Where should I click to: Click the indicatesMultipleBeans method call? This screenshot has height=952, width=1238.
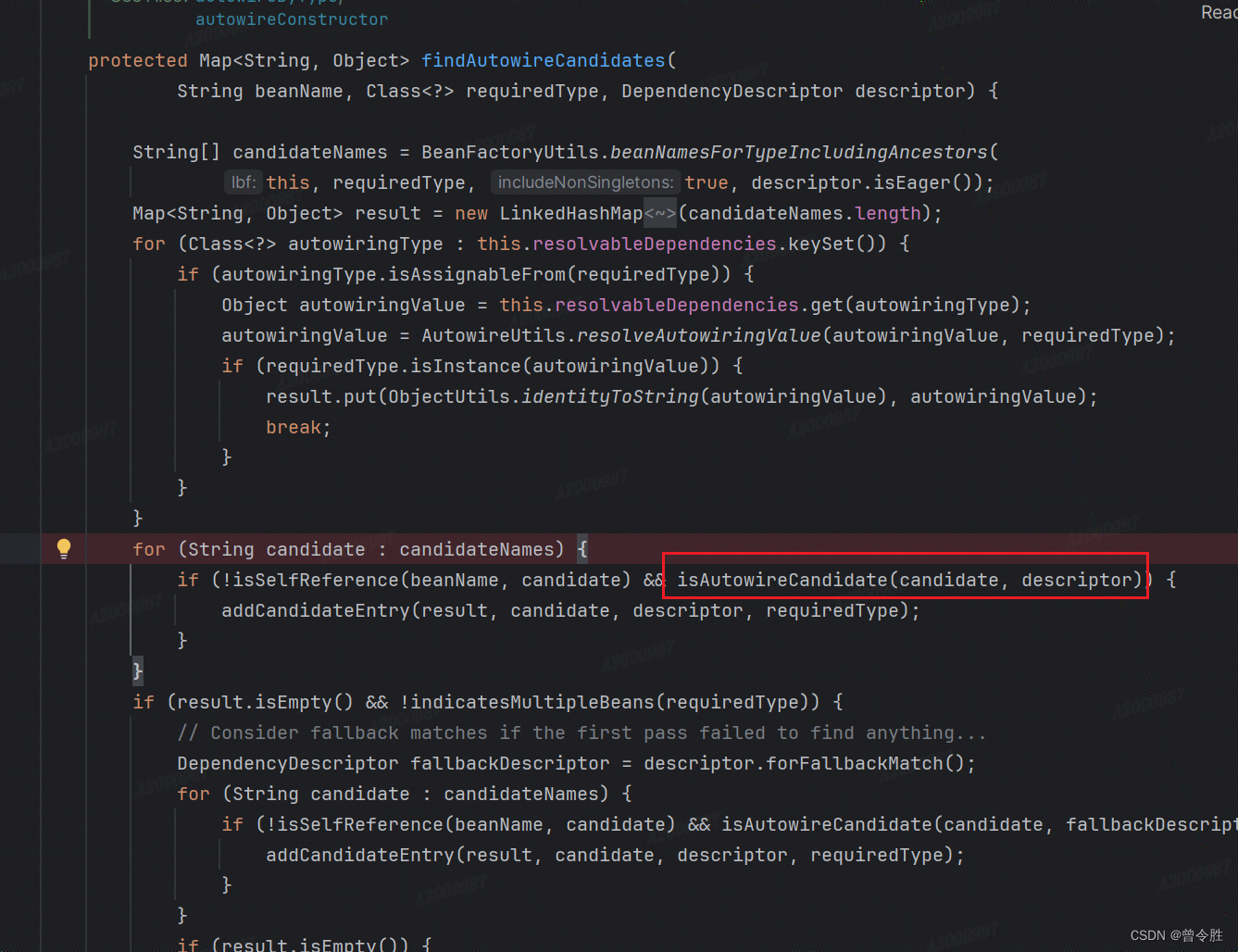pos(532,702)
